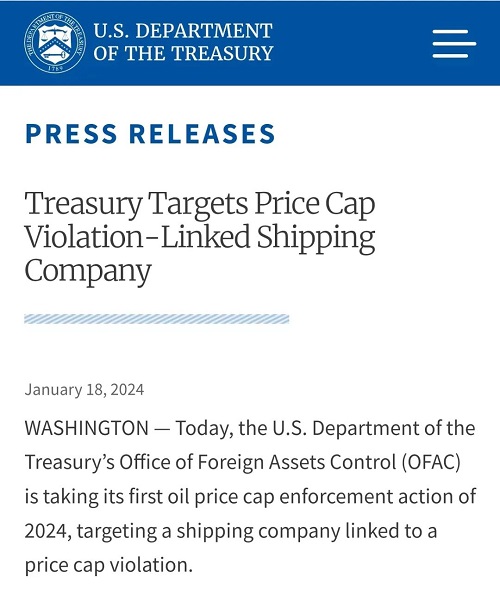The width and height of the screenshot is (500, 589).
Task: Click "OF THE TREASURY" in the header
Action: (183, 53)
